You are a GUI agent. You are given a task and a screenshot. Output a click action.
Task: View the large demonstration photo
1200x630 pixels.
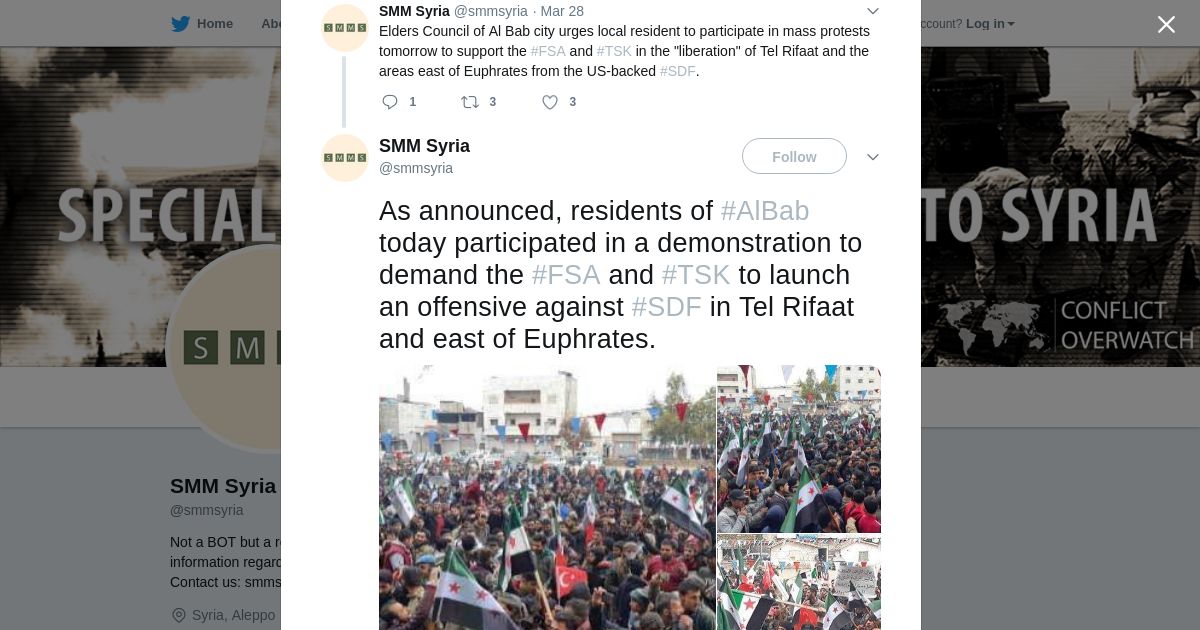coord(546,497)
